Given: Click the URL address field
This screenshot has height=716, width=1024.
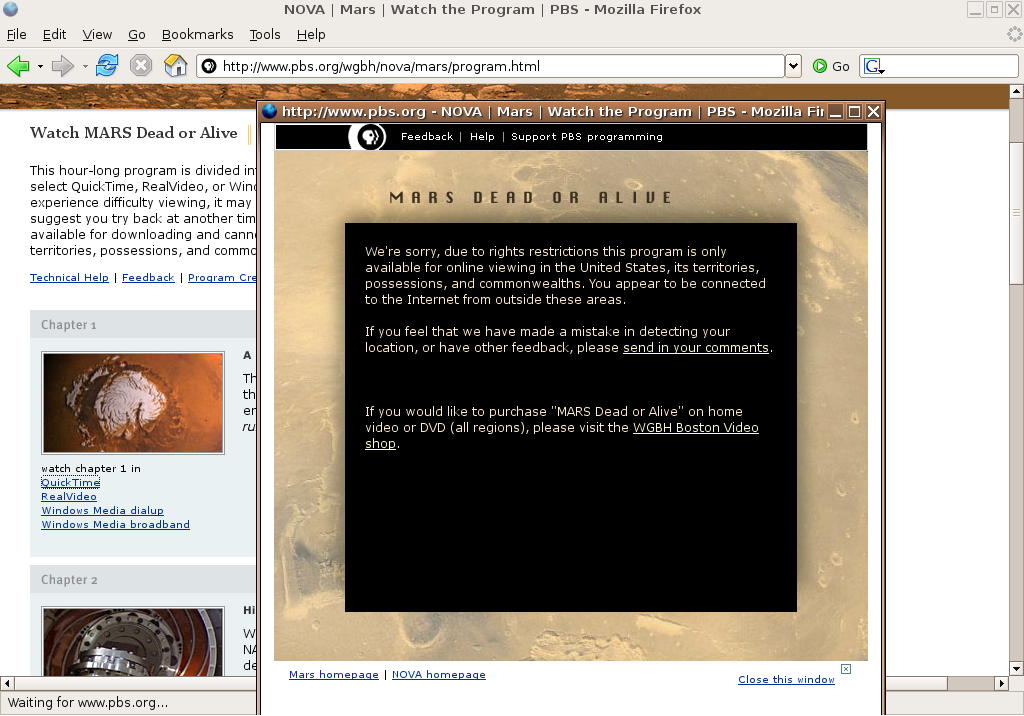Looking at the screenshot, I should coord(490,66).
